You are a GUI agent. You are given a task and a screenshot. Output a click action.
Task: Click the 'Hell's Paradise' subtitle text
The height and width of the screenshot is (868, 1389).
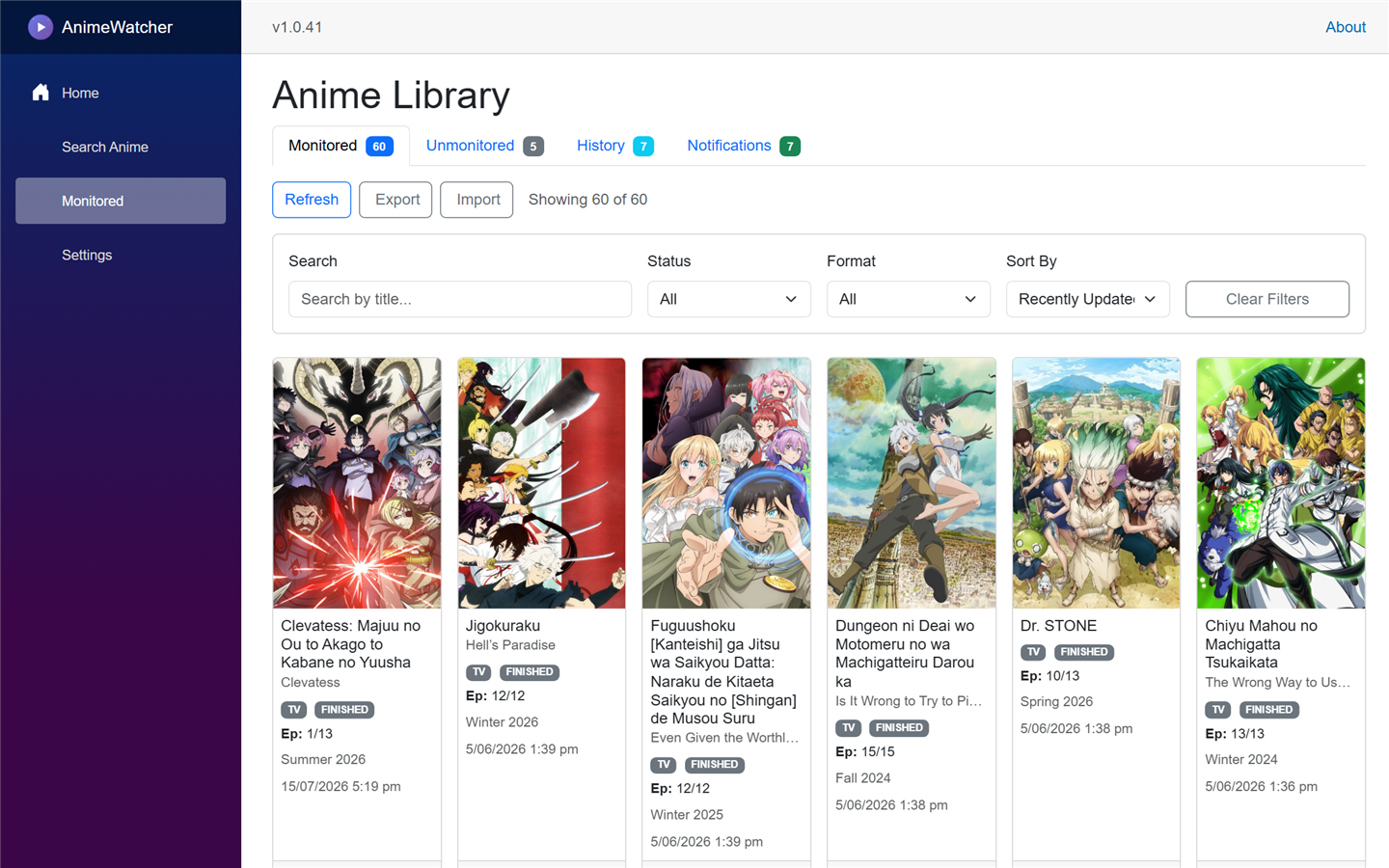[x=510, y=645]
